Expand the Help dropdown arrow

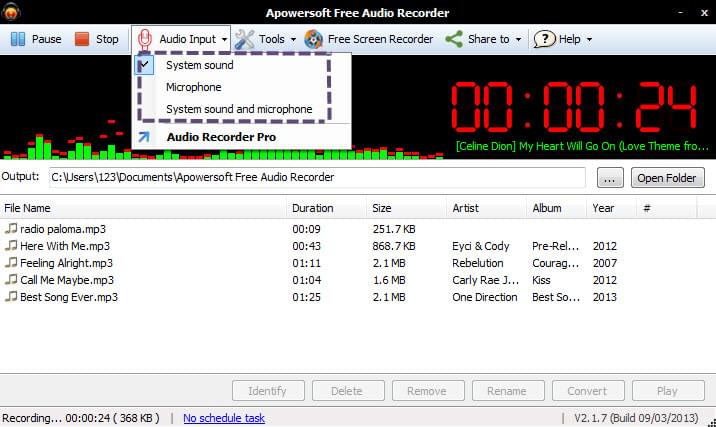pos(589,40)
